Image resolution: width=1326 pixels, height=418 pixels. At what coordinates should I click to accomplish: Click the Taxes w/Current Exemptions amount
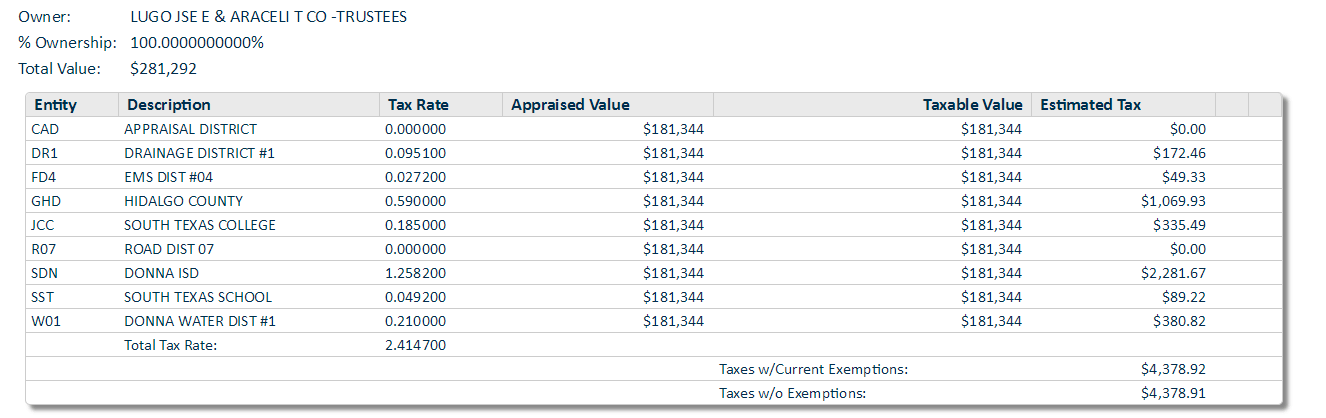pos(1173,369)
